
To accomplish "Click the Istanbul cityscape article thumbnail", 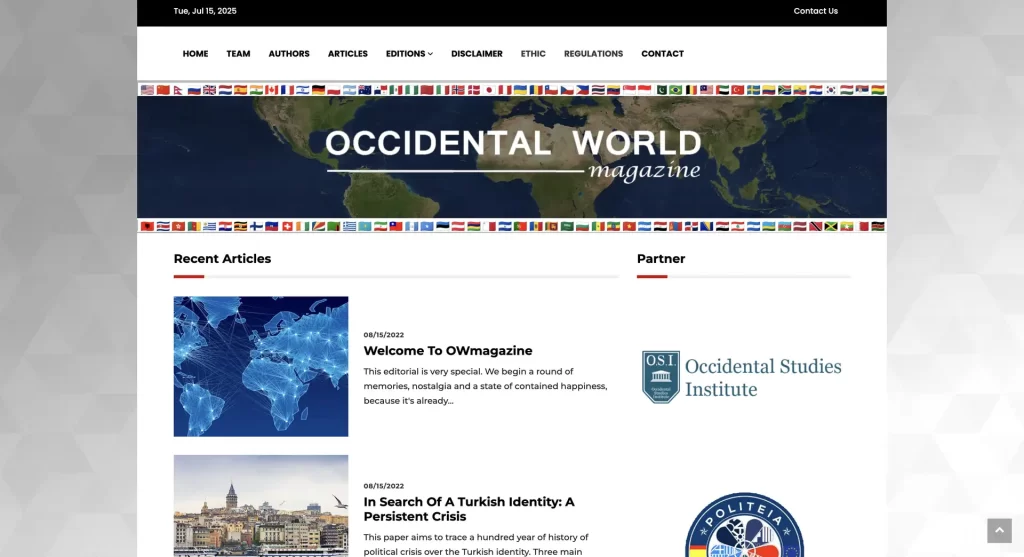I will point(261,505).
